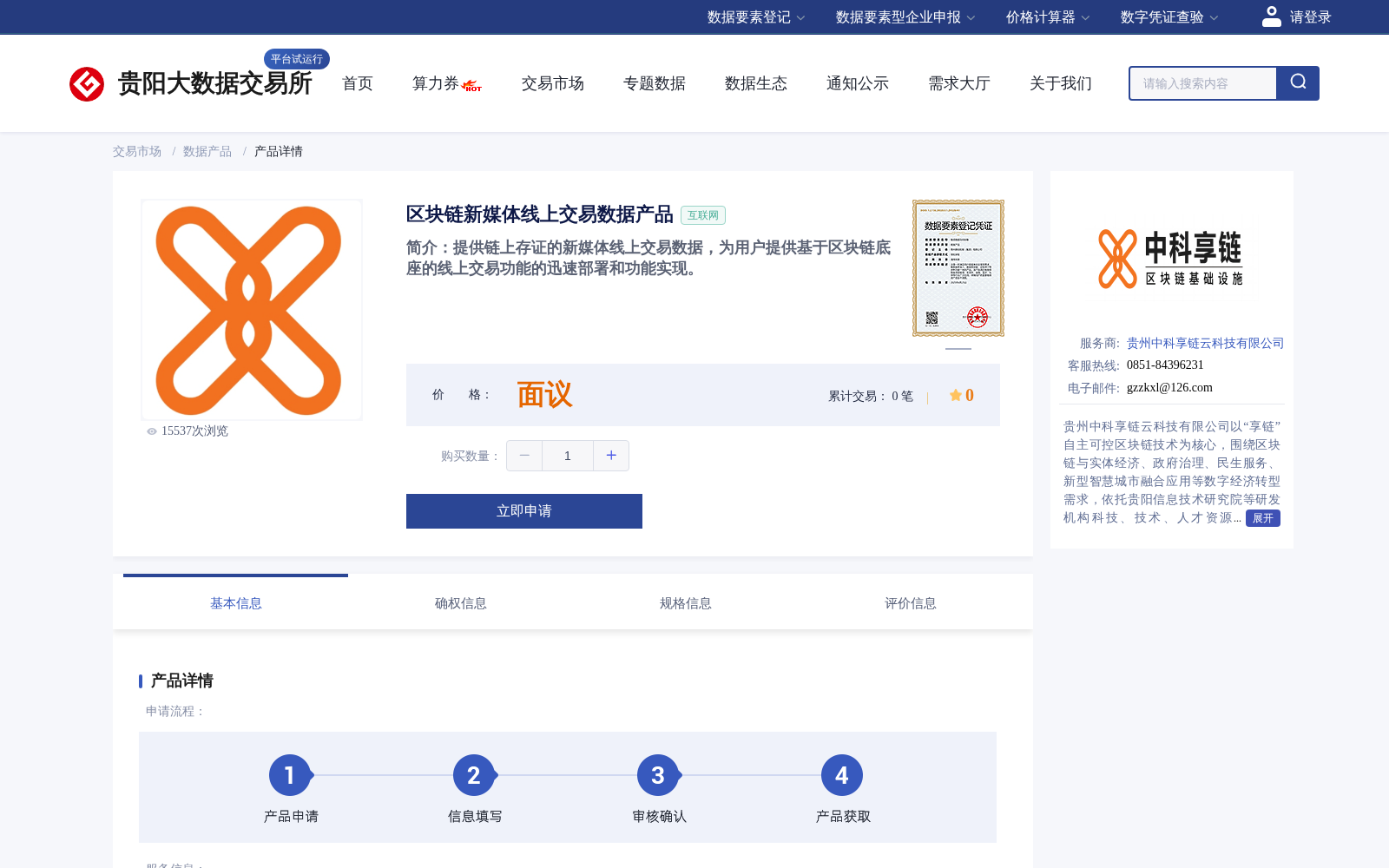This screenshot has height=868, width=1389.
Task: Open 算力券 navigation item
Action: click(435, 83)
